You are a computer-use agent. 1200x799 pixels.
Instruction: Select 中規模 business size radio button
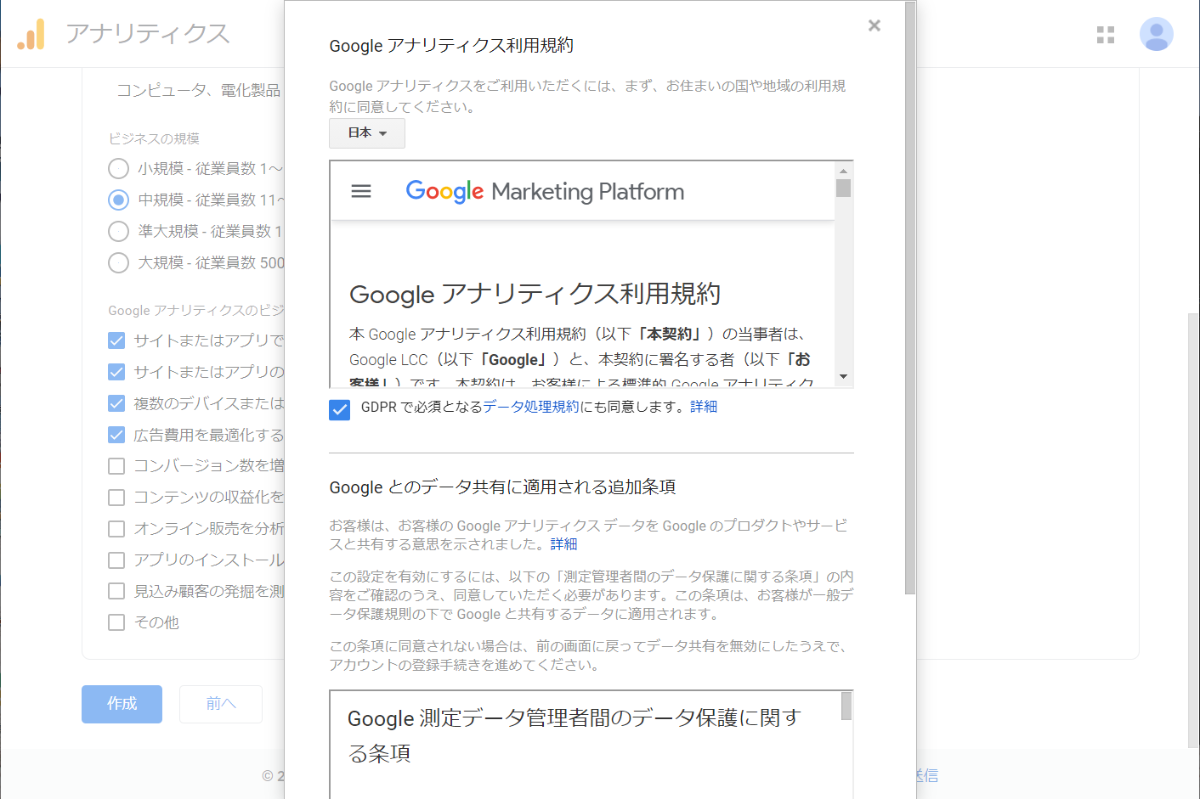pos(118,199)
